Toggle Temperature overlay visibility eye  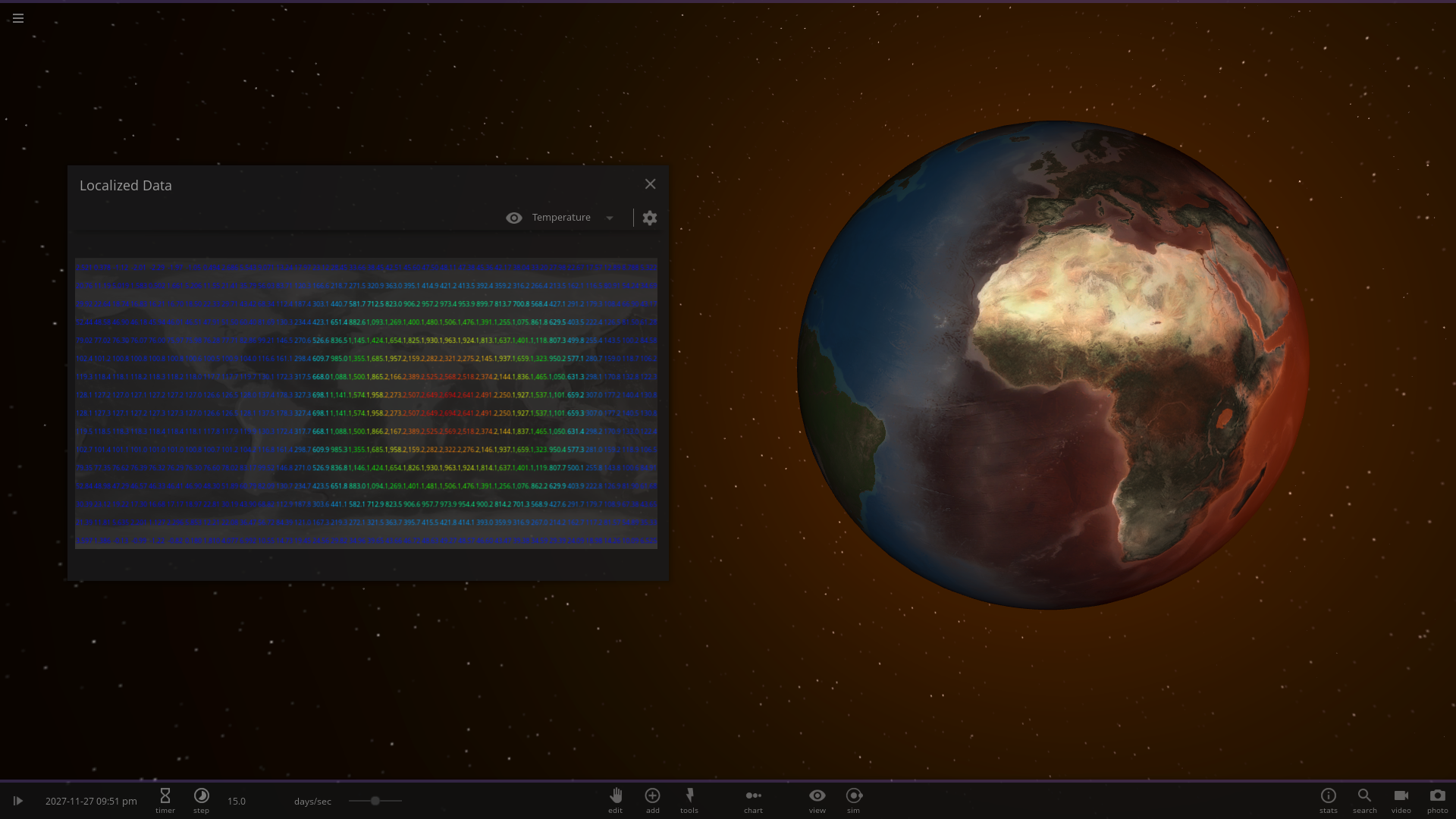pos(513,218)
